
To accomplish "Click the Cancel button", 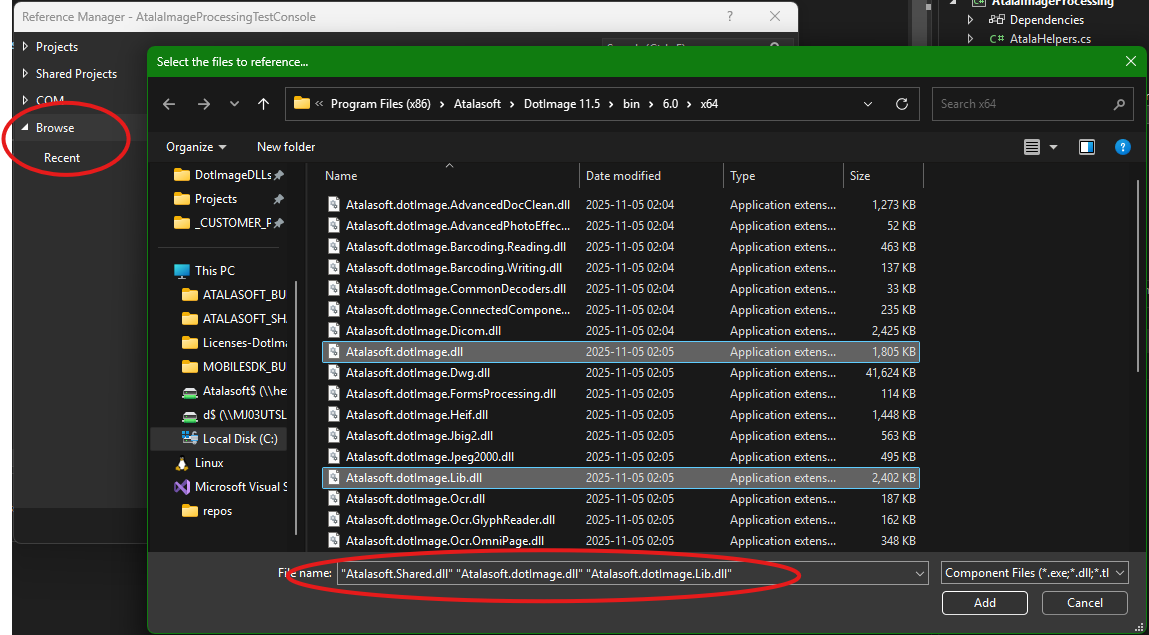I will point(1084,603).
